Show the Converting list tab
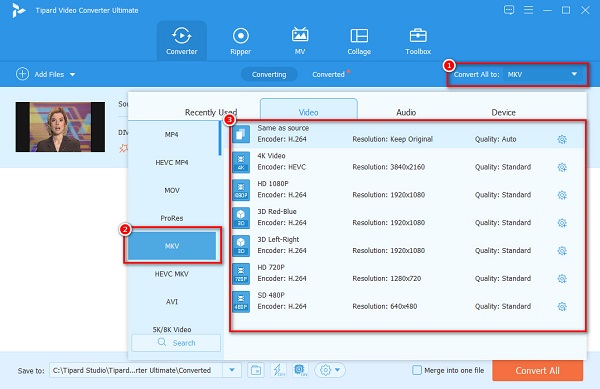The width and height of the screenshot is (600, 389). tap(269, 74)
